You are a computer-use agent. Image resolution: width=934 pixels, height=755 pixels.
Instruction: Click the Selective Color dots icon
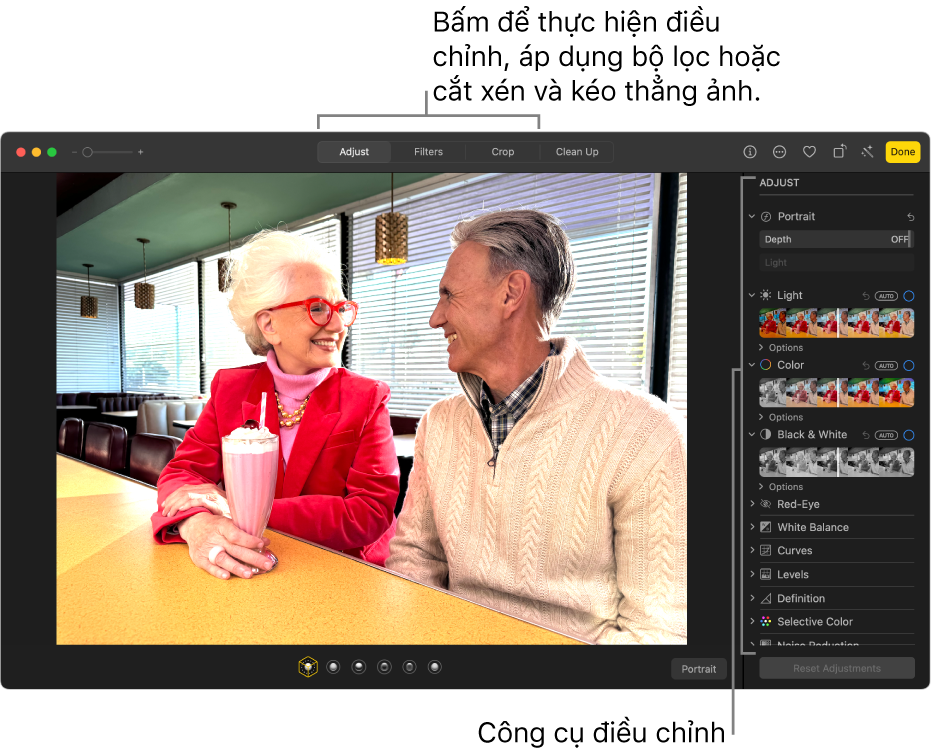(765, 622)
